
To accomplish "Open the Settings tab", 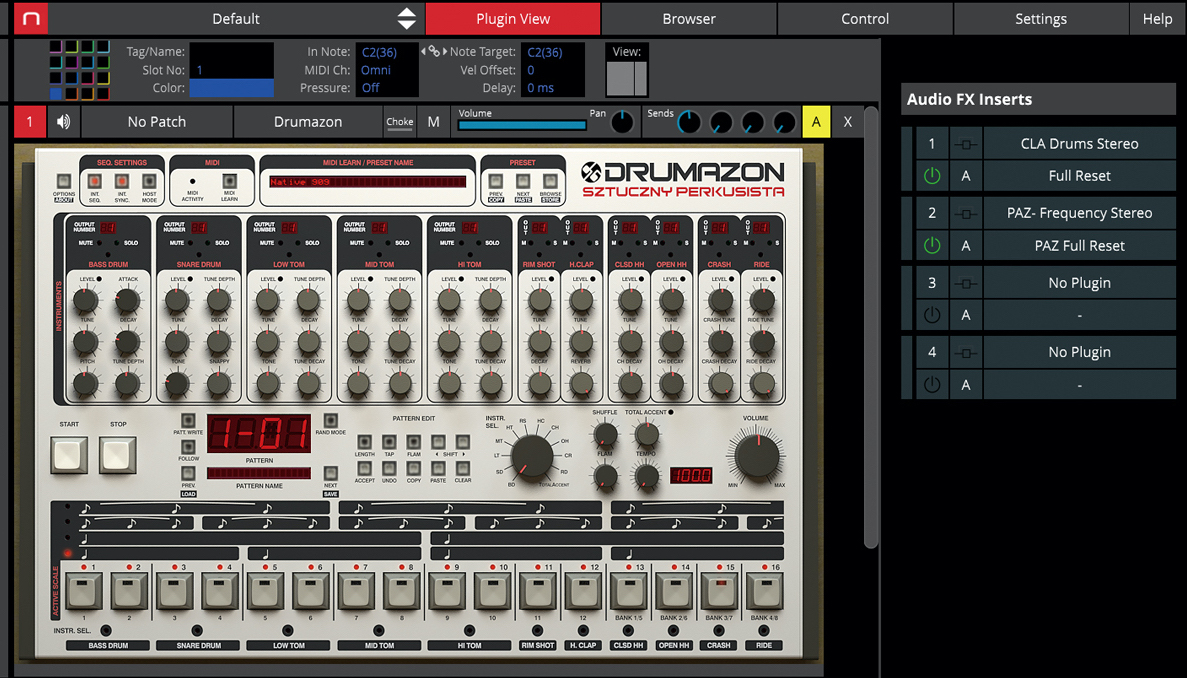I will coord(1041,19).
